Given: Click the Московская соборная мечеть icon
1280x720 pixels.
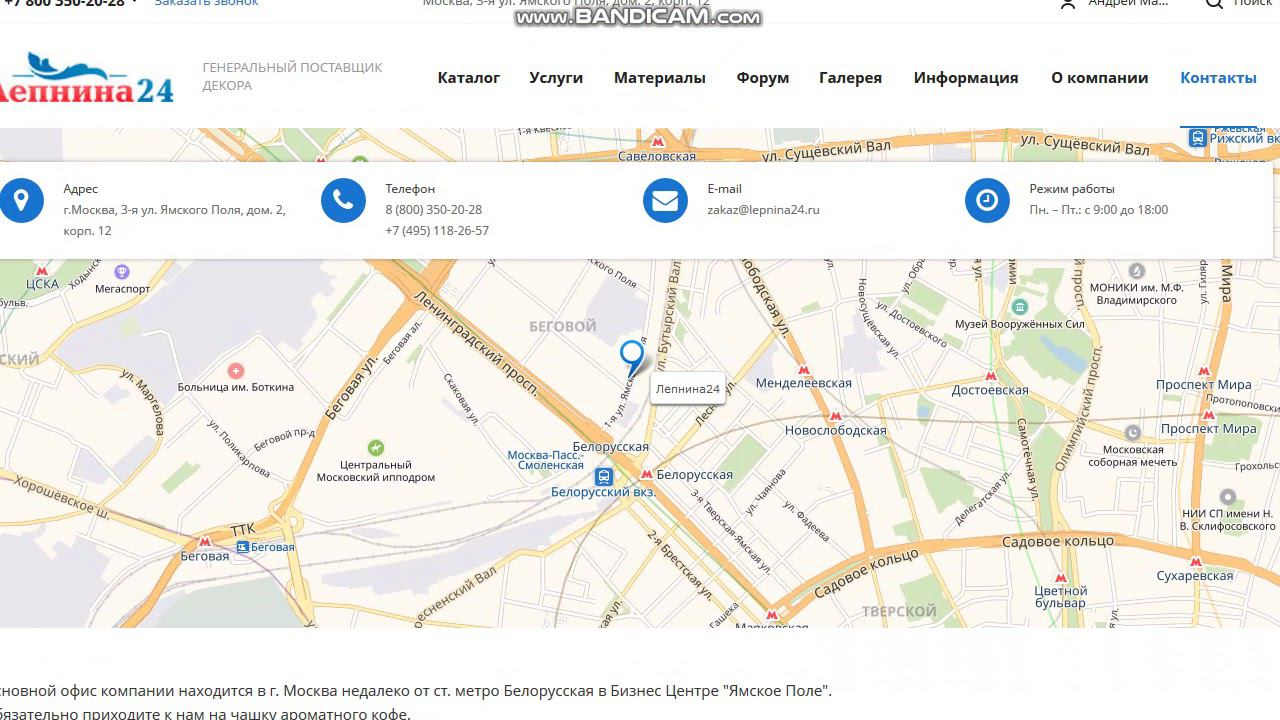Looking at the screenshot, I should coord(1133,433).
